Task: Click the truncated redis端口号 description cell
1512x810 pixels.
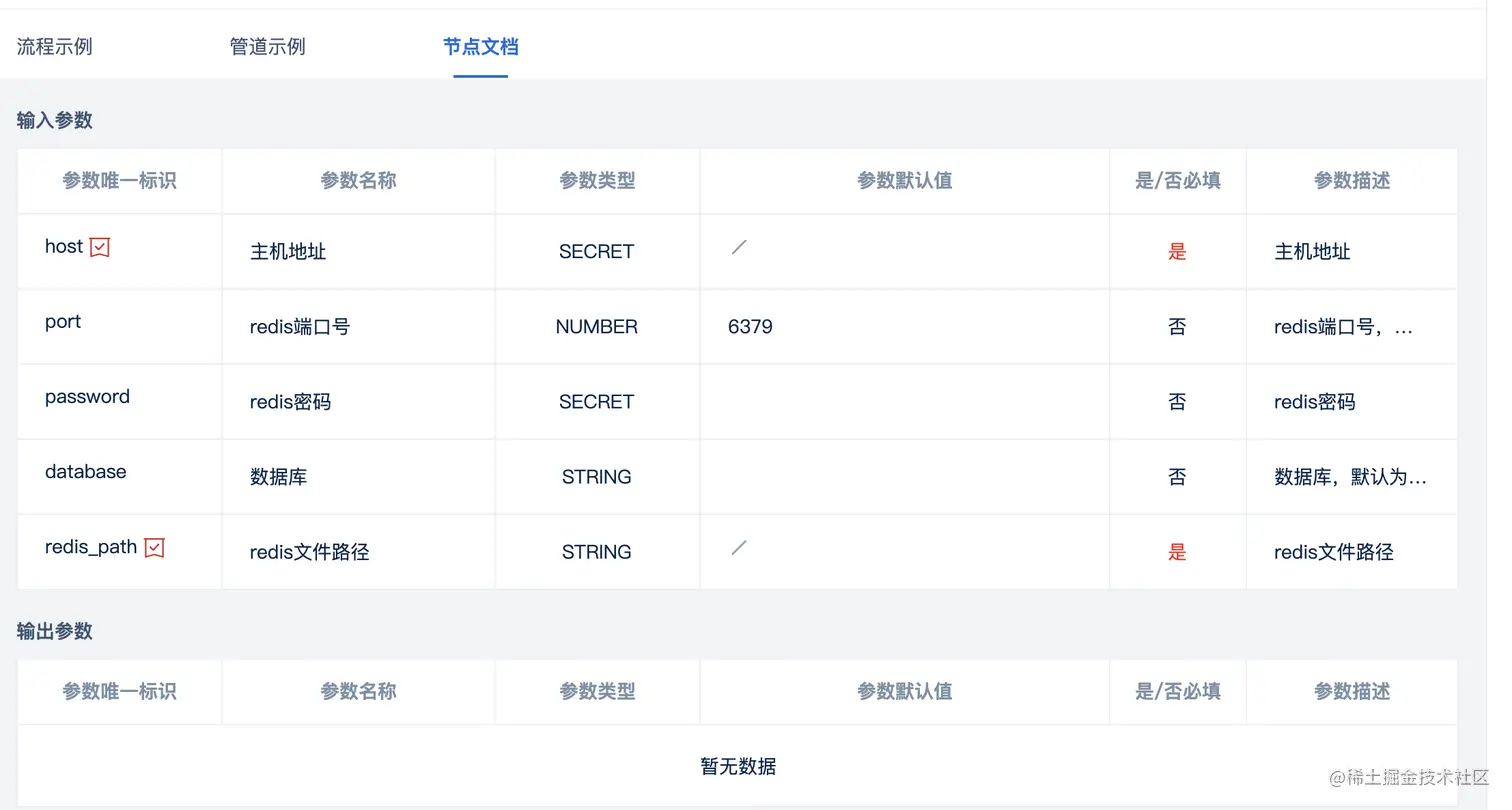Action: (x=1343, y=327)
